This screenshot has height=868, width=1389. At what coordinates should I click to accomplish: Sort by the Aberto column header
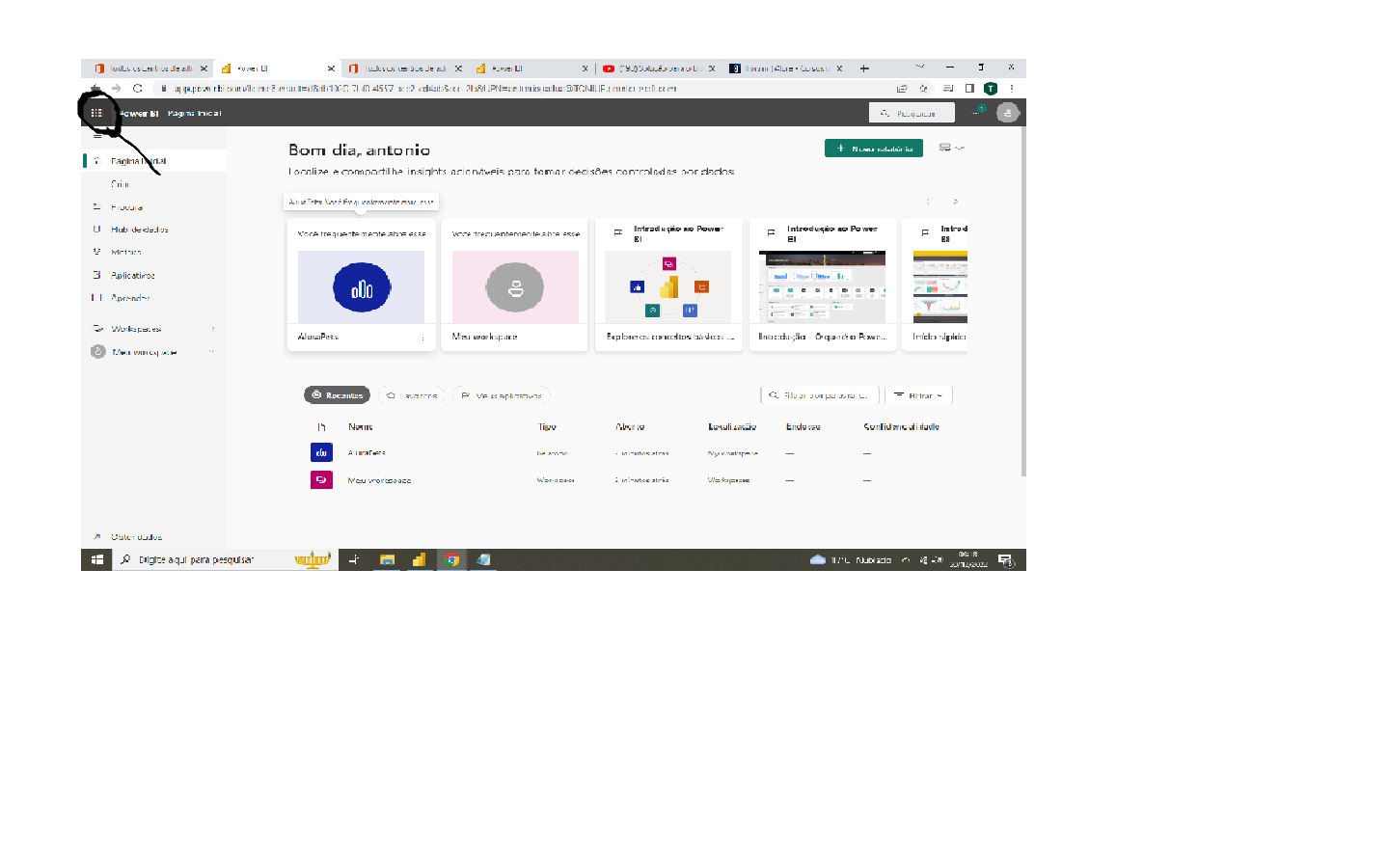[630, 426]
